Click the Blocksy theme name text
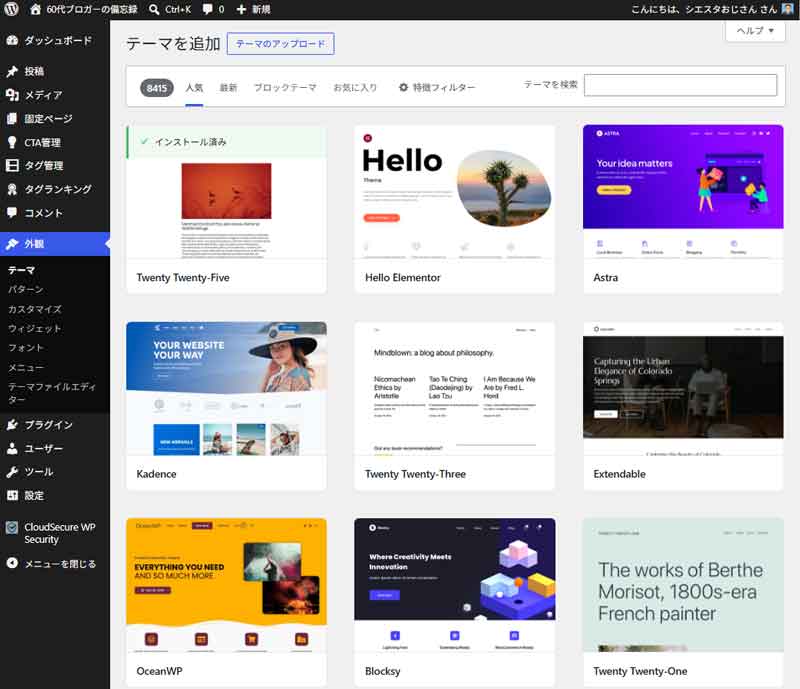The height and width of the screenshot is (689, 800). 383,671
